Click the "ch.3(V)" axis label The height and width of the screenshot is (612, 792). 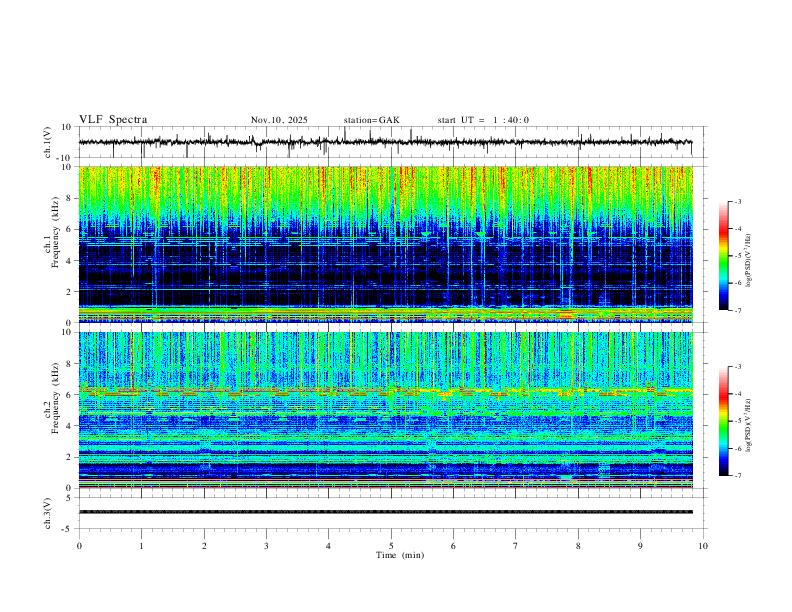pyautogui.click(x=49, y=513)
